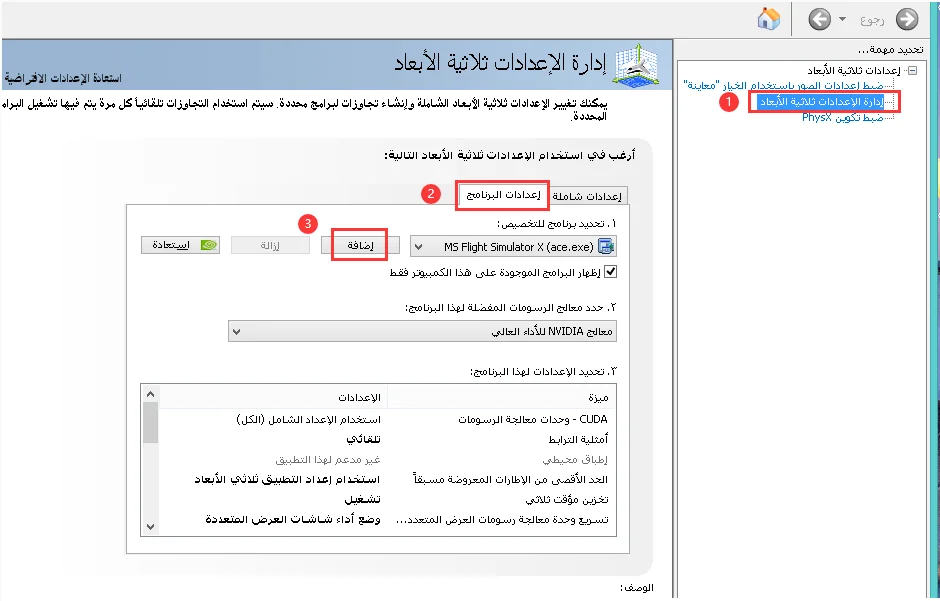Click استعادة الإعدادات الافتراضية link in header
The width and height of the screenshot is (940, 601).
(63, 78)
